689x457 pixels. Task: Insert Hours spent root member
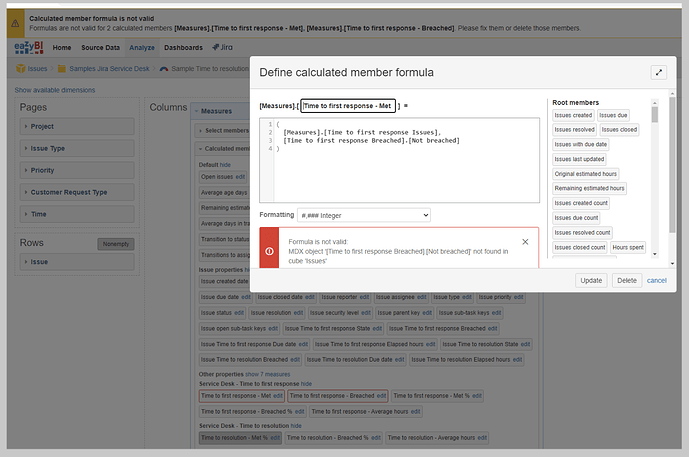click(628, 247)
